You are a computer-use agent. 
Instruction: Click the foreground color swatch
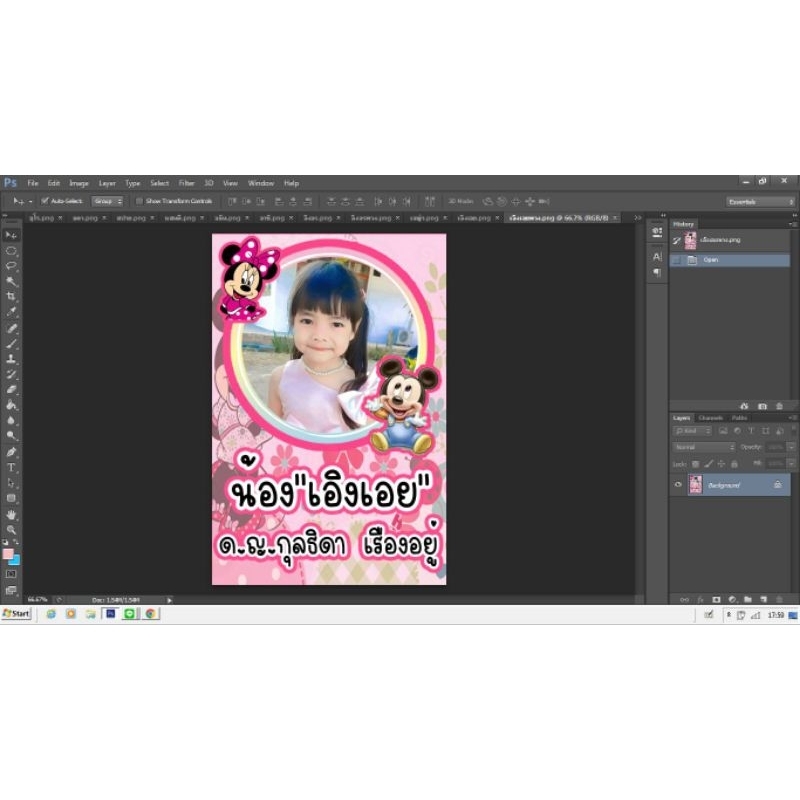pos(7,554)
